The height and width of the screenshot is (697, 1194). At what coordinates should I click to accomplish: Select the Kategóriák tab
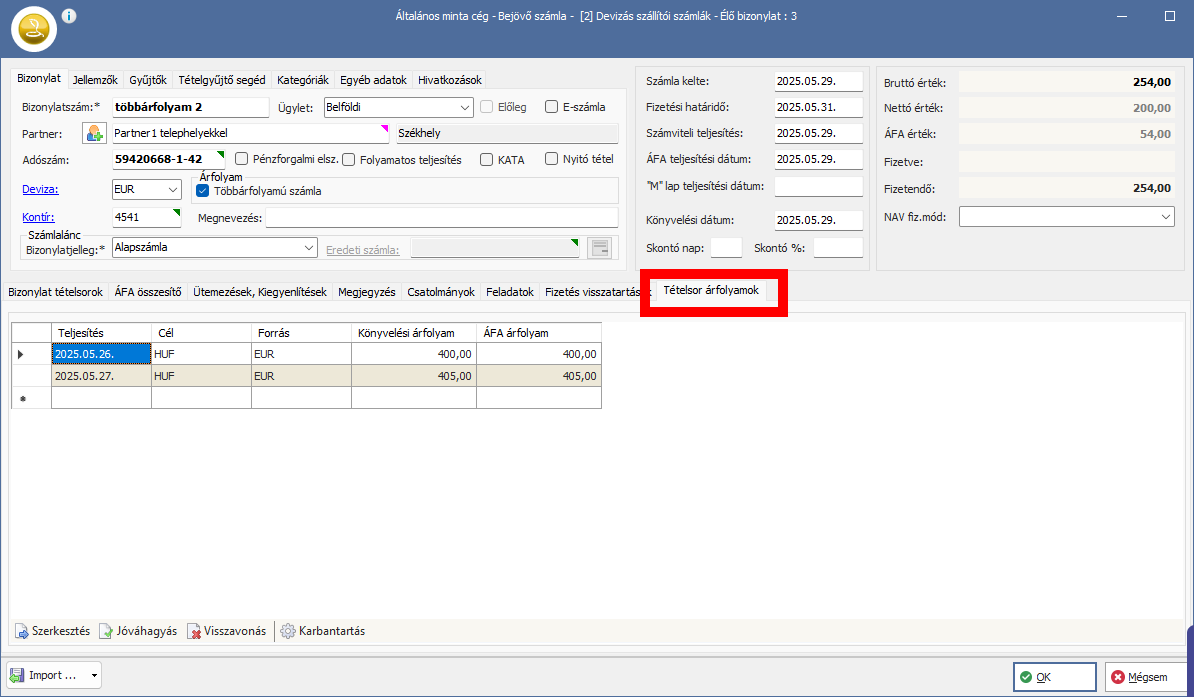pos(303,80)
